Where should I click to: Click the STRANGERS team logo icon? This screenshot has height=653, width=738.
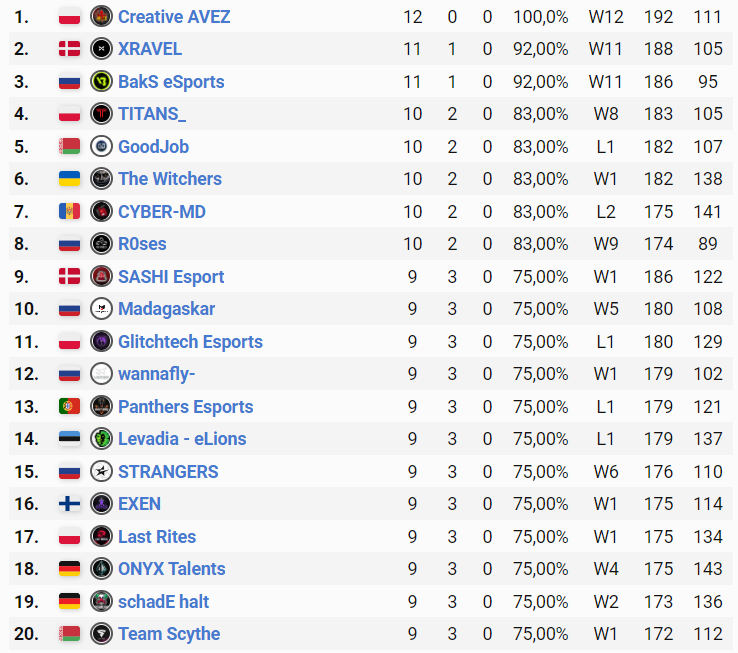[101, 472]
